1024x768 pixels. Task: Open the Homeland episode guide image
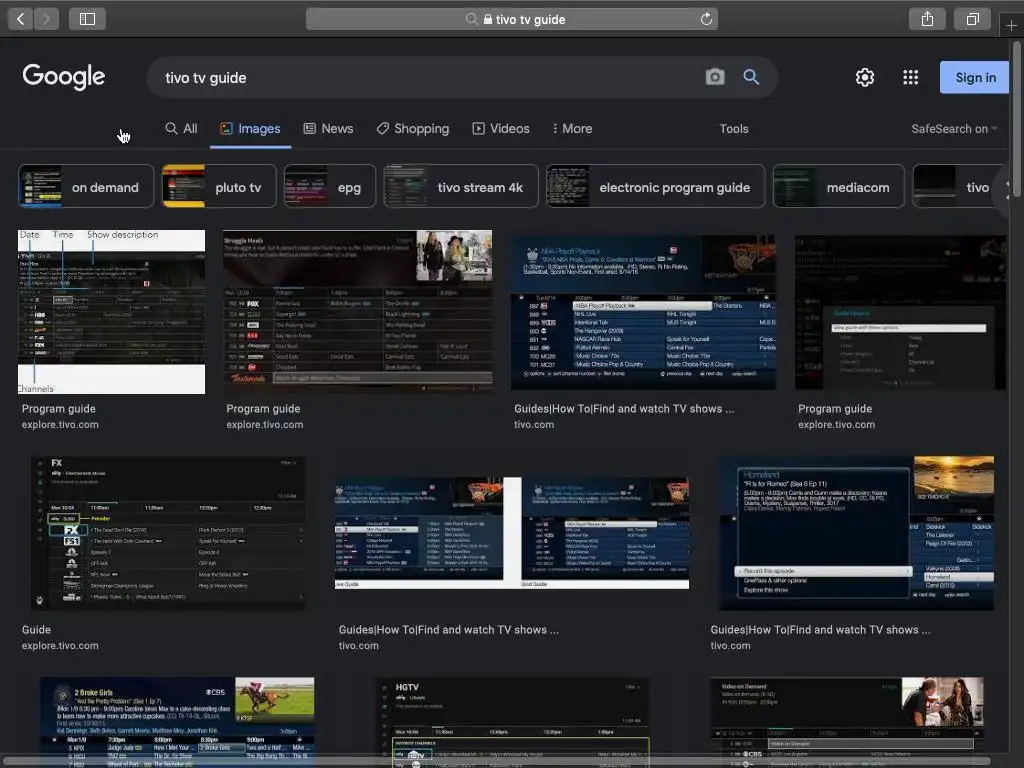(x=856, y=533)
